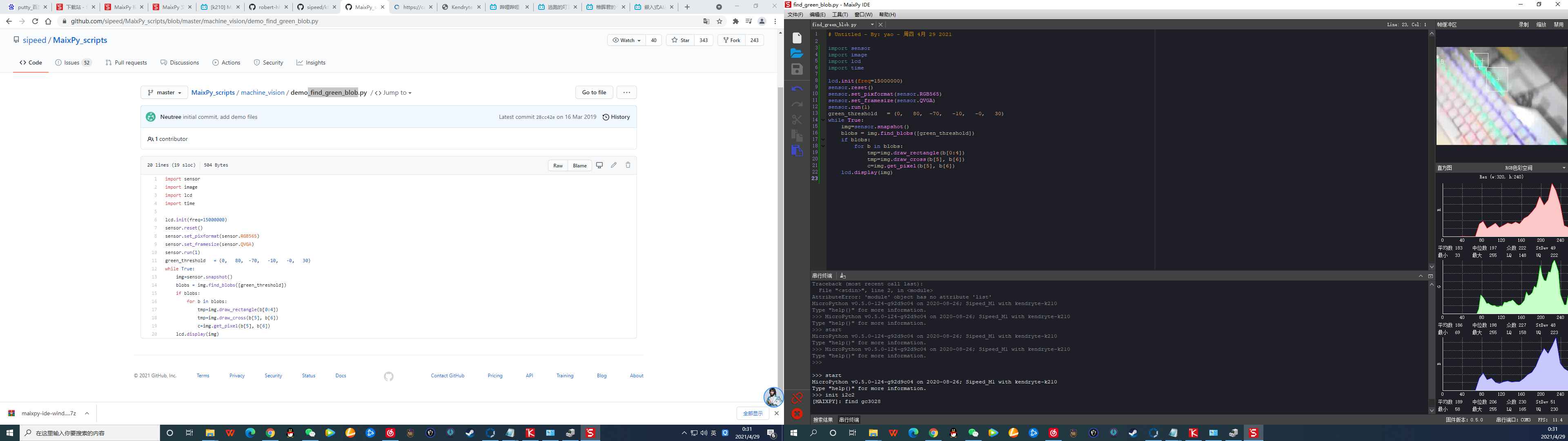Click the frame buffer camera preview image
This screenshot has width=1568, height=441.
pyautogui.click(x=1501, y=96)
